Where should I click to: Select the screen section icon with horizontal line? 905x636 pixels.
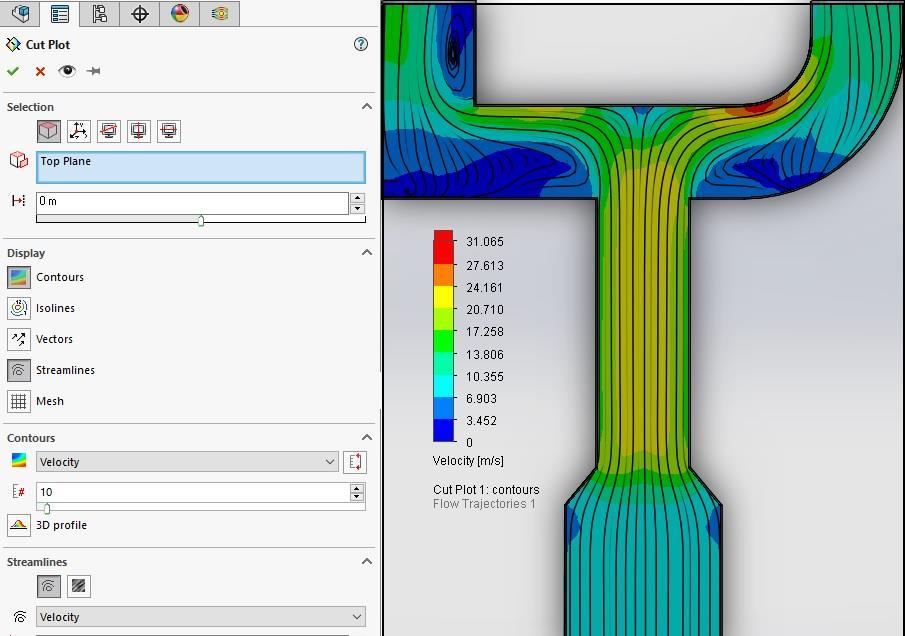point(169,131)
